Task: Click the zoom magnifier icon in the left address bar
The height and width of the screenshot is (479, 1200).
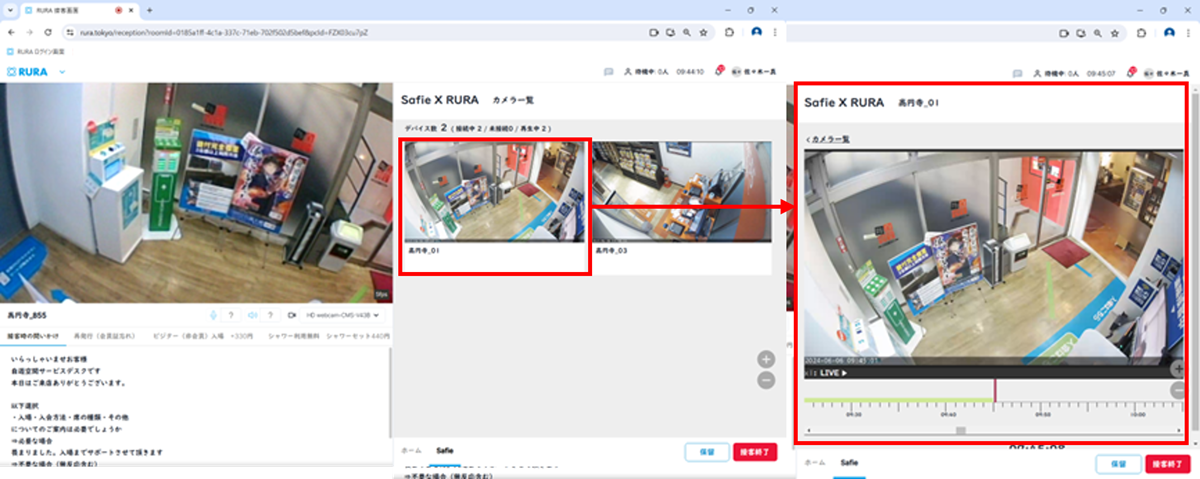Action: point(687,32)
